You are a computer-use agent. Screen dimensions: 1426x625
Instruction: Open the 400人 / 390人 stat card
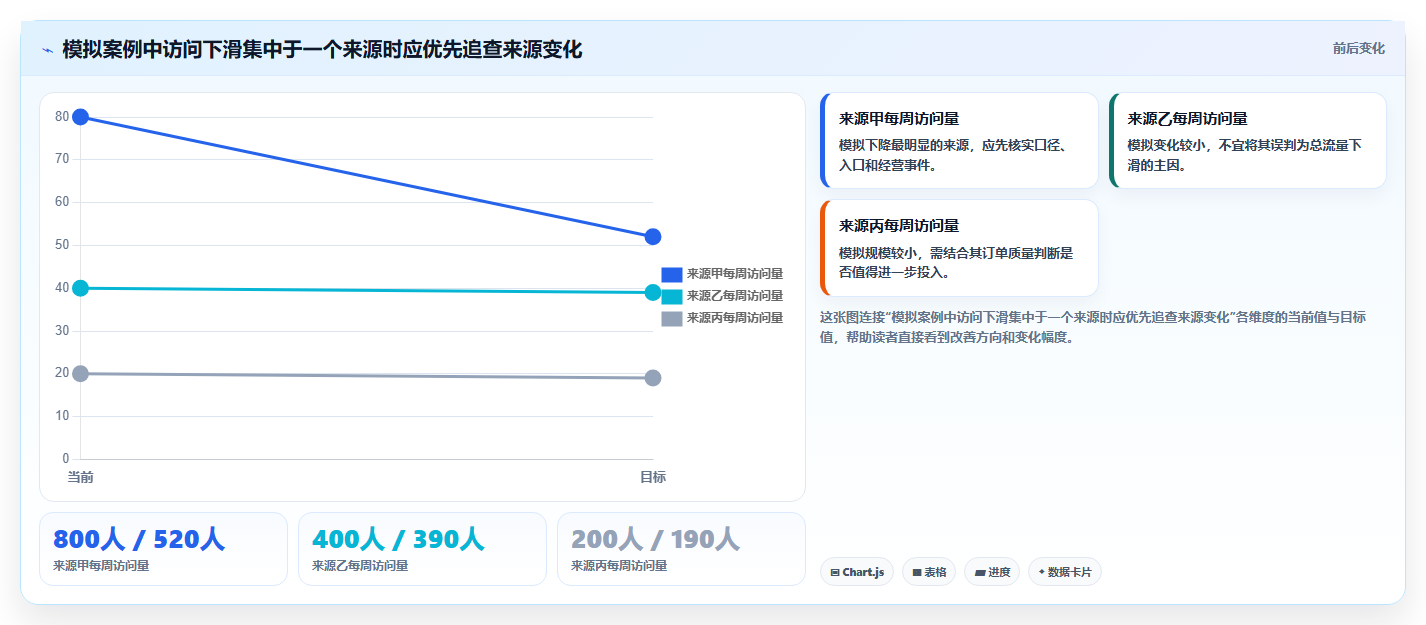pos(422,549)
